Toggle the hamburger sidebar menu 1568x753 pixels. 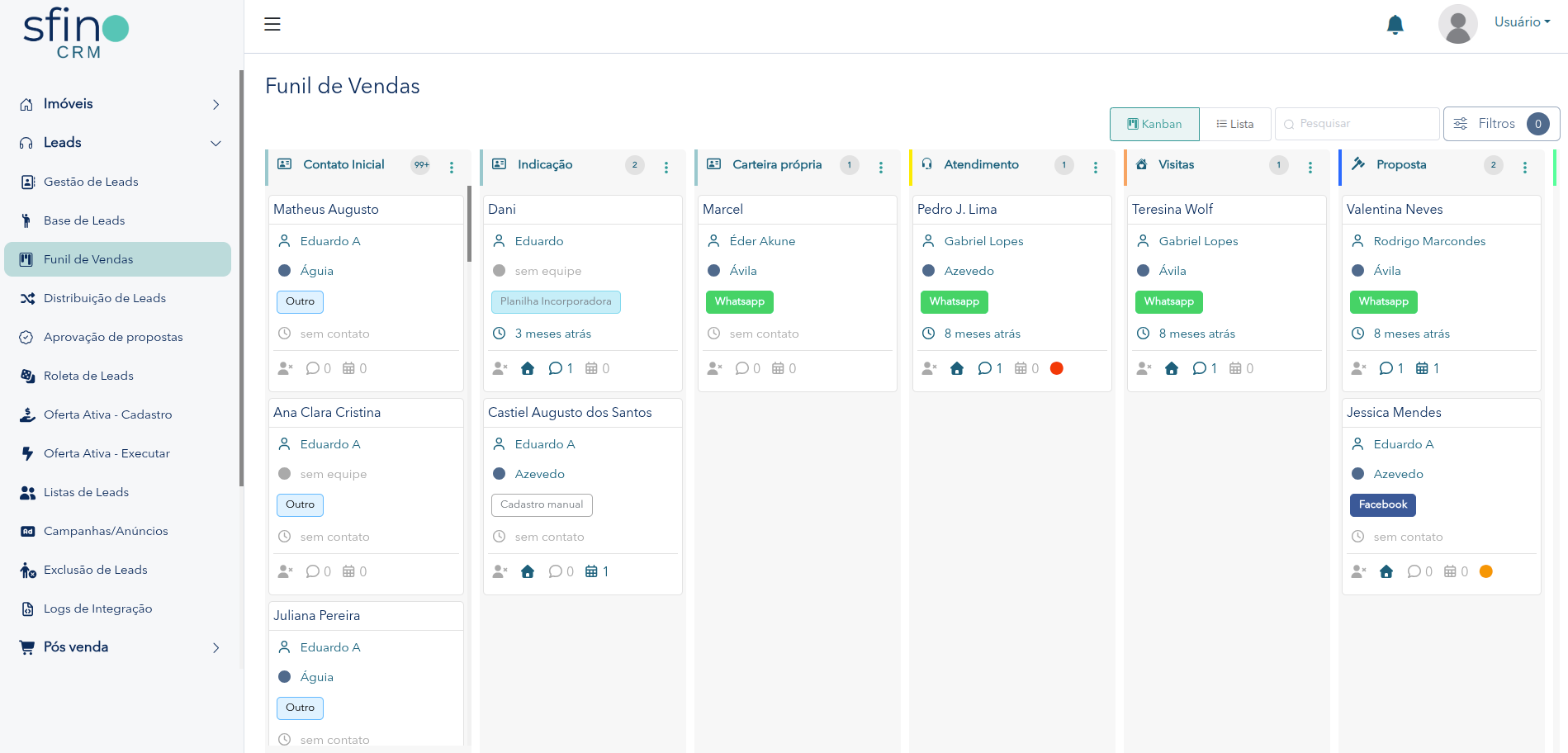click(272, 24)
